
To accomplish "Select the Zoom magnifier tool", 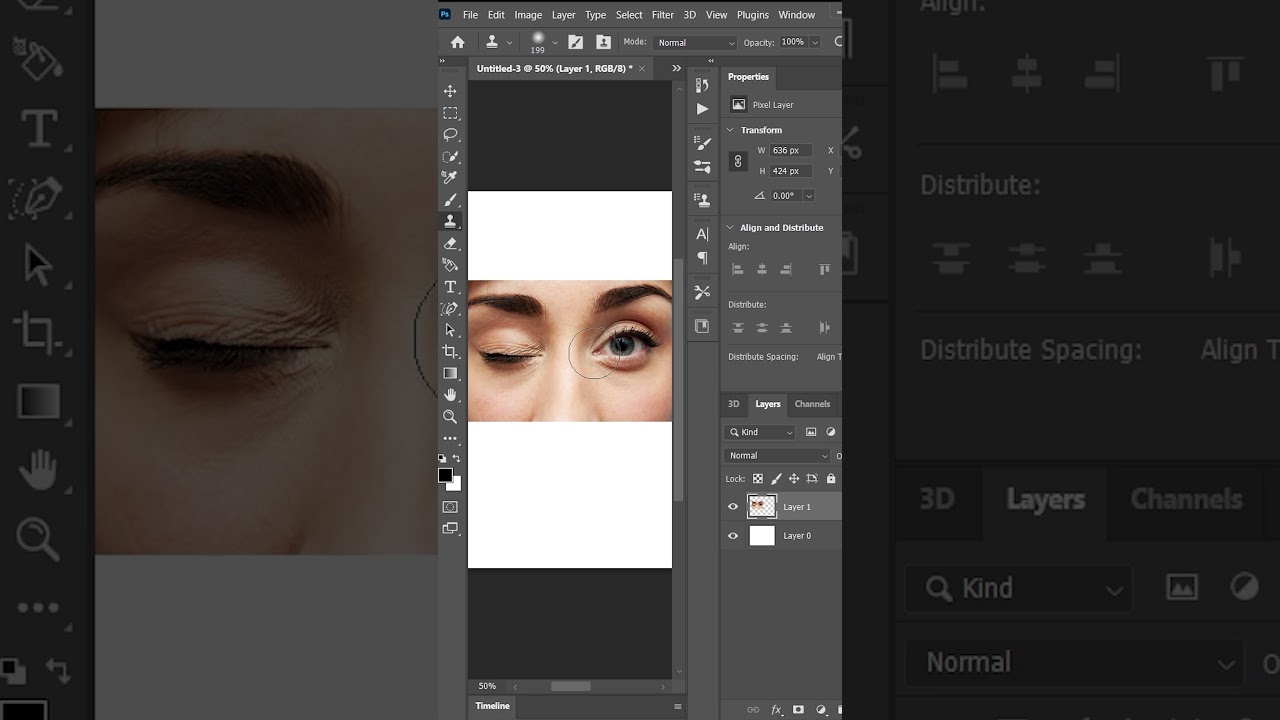I will pyautogui.click(x=450, y=417).
